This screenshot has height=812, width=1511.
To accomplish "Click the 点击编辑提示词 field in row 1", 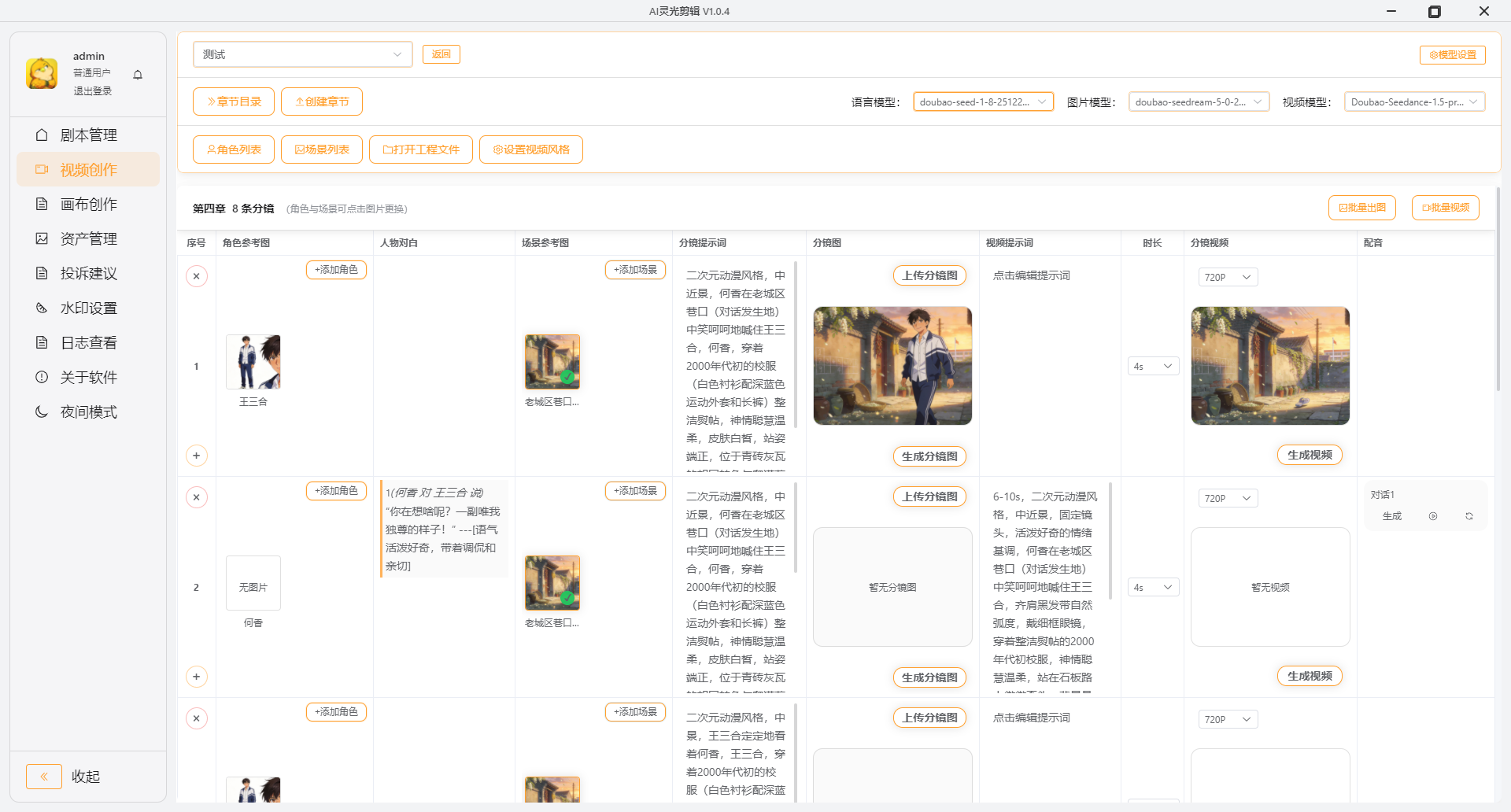I will click(1031, 276).
